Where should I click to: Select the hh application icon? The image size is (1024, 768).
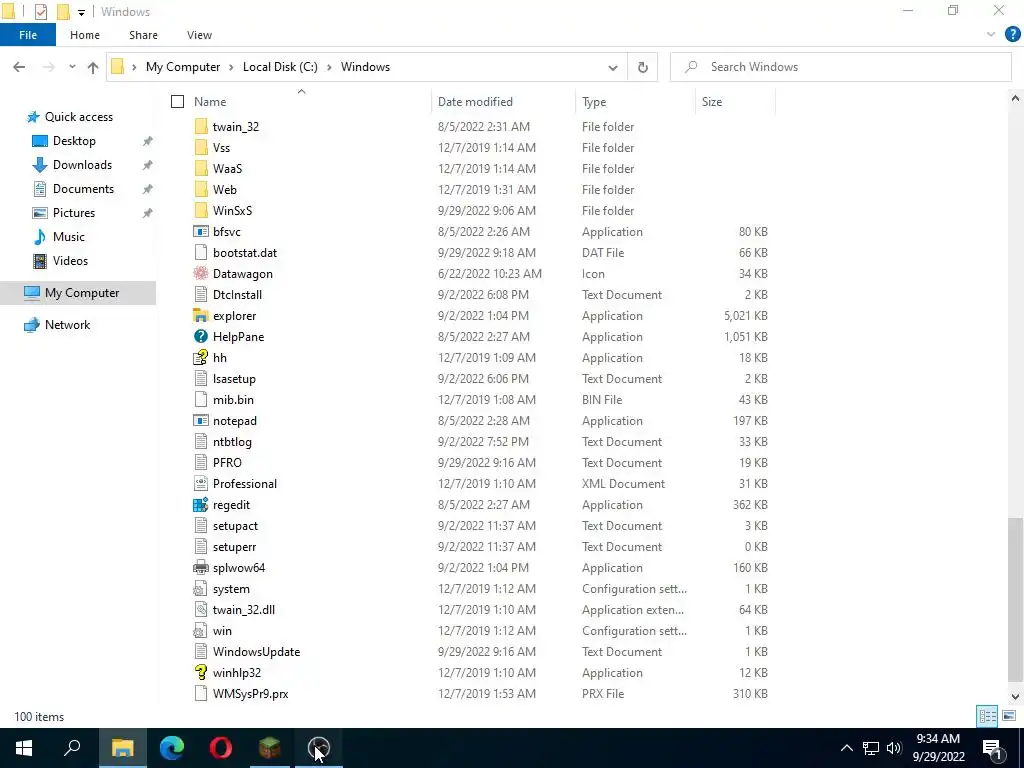tap(201, 357)
